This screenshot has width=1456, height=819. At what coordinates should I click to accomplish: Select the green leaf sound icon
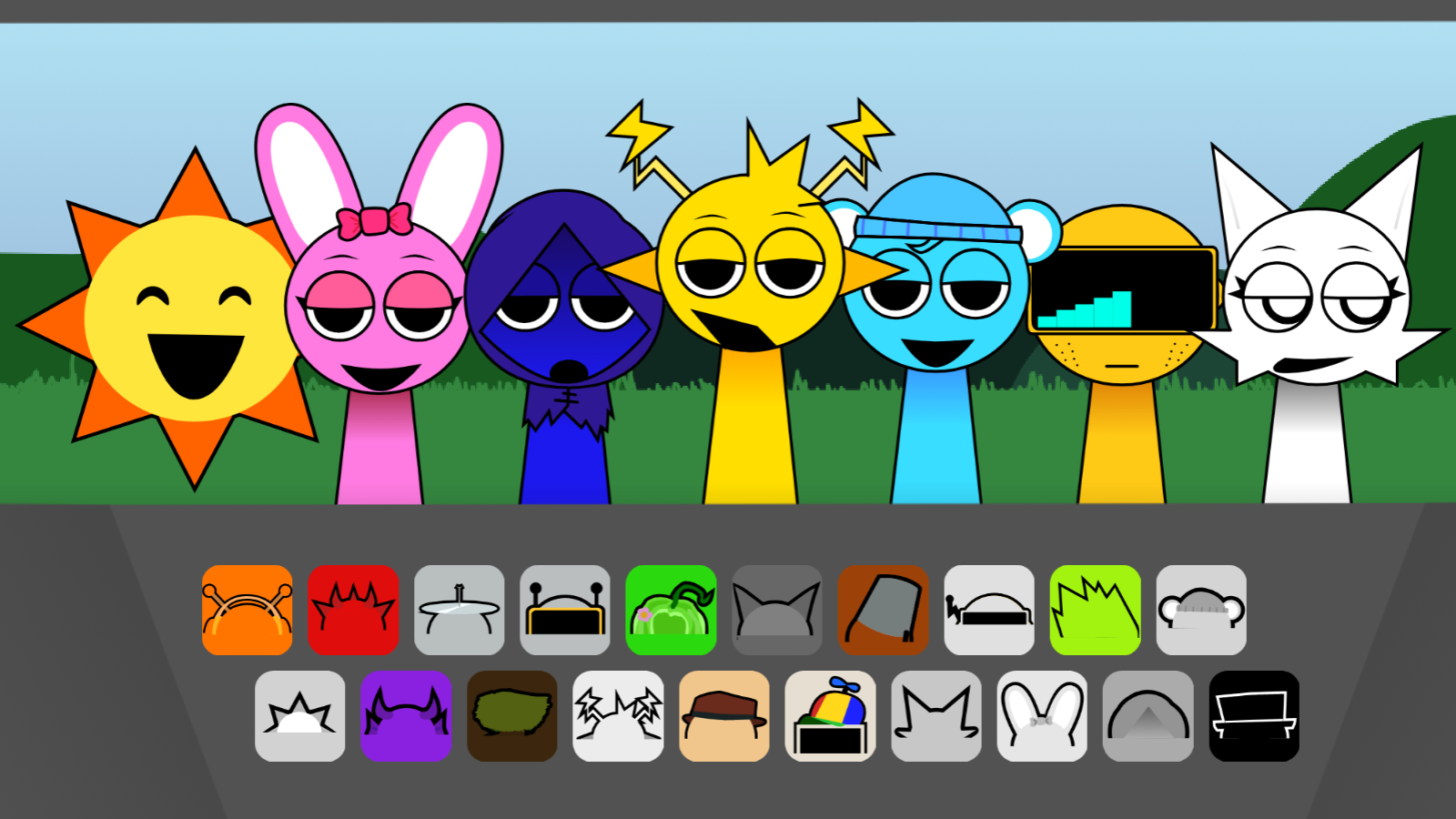671,610
